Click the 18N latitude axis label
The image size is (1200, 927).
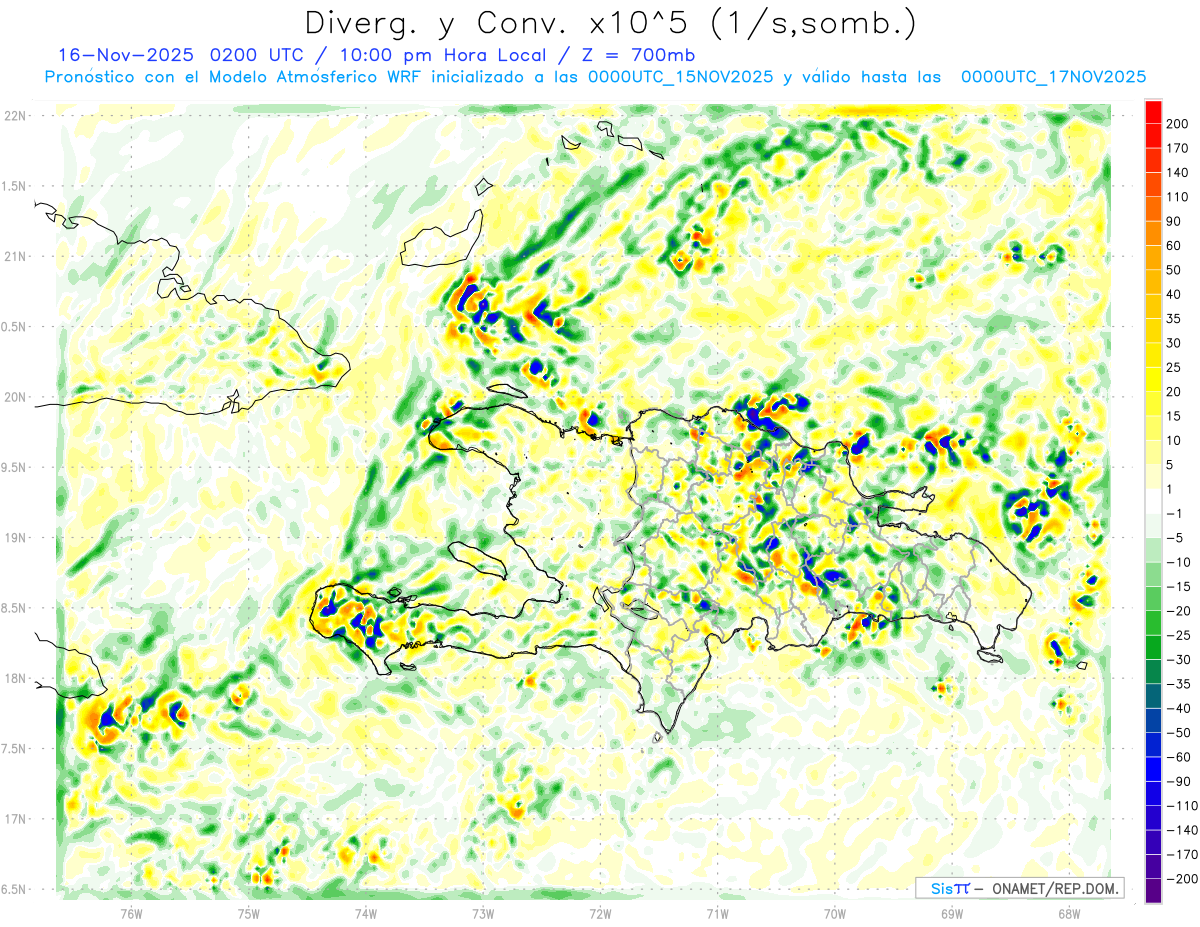click(x=14, y=679)
